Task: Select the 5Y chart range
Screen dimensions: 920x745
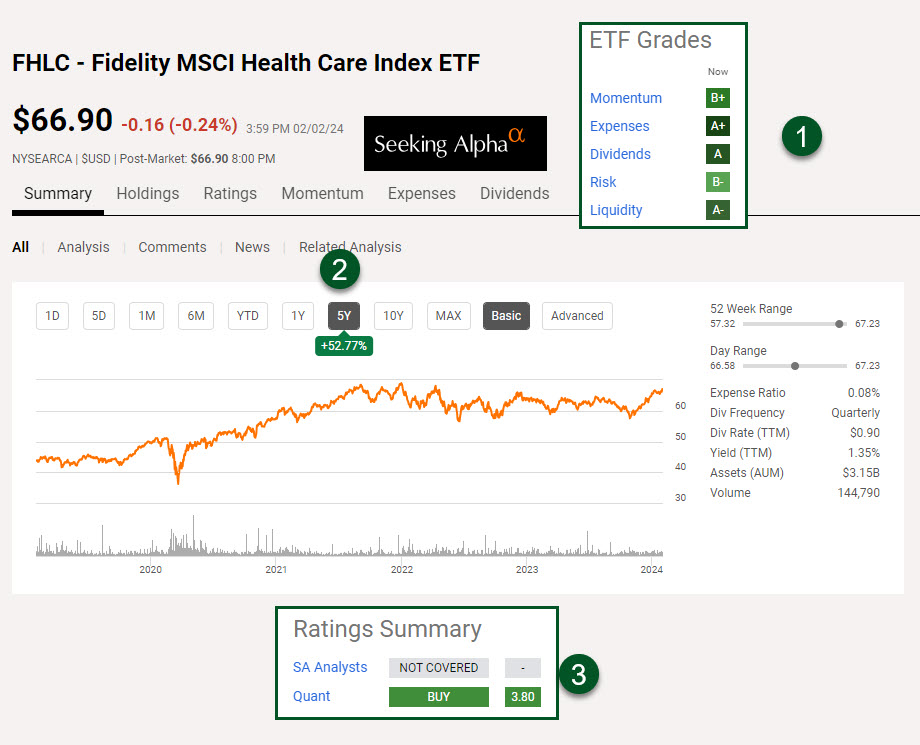Action: tap(344, 316)
